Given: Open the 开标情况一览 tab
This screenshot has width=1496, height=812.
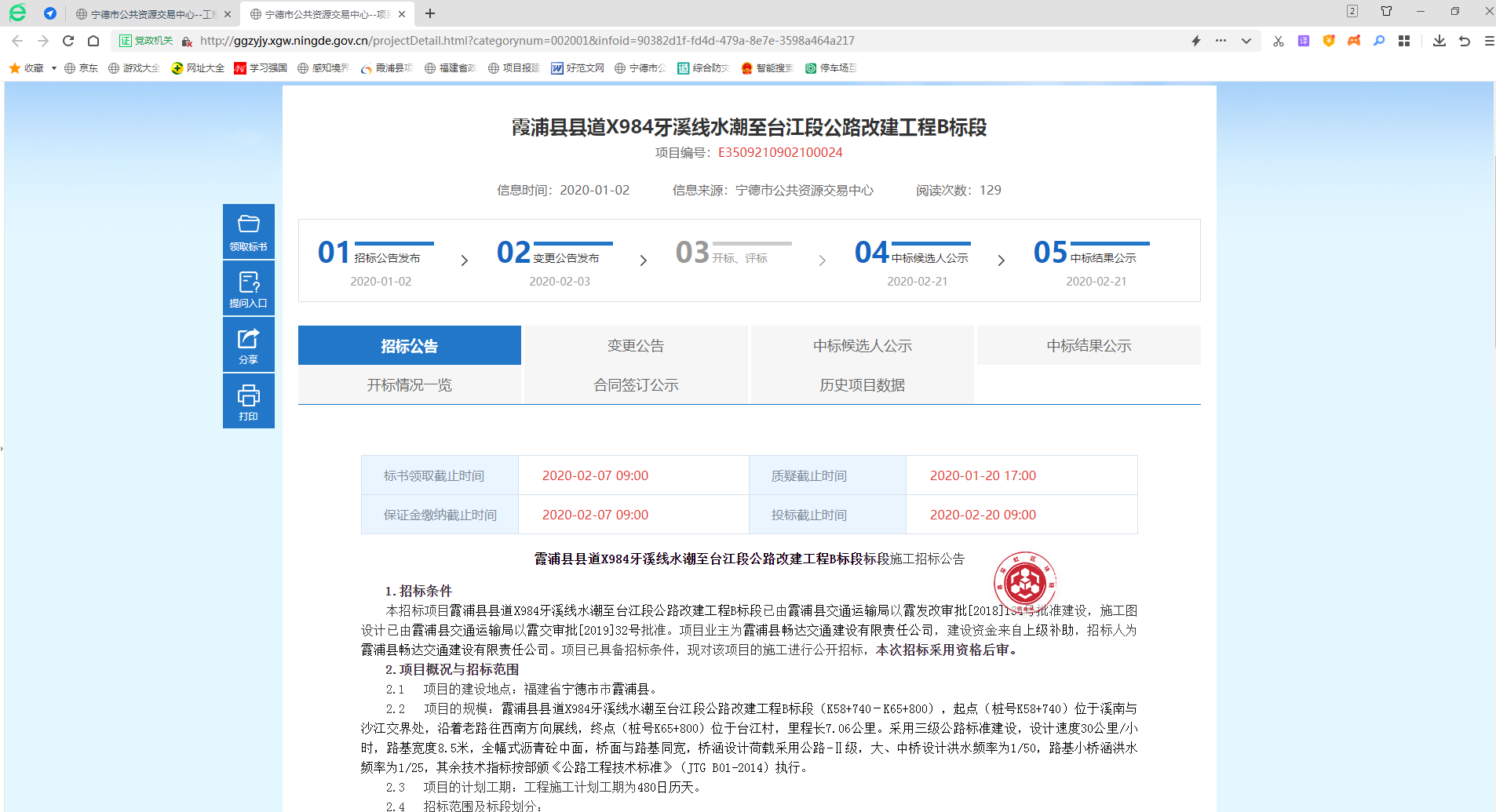Looking at the screenshot, I should click(x=409, y=385).
